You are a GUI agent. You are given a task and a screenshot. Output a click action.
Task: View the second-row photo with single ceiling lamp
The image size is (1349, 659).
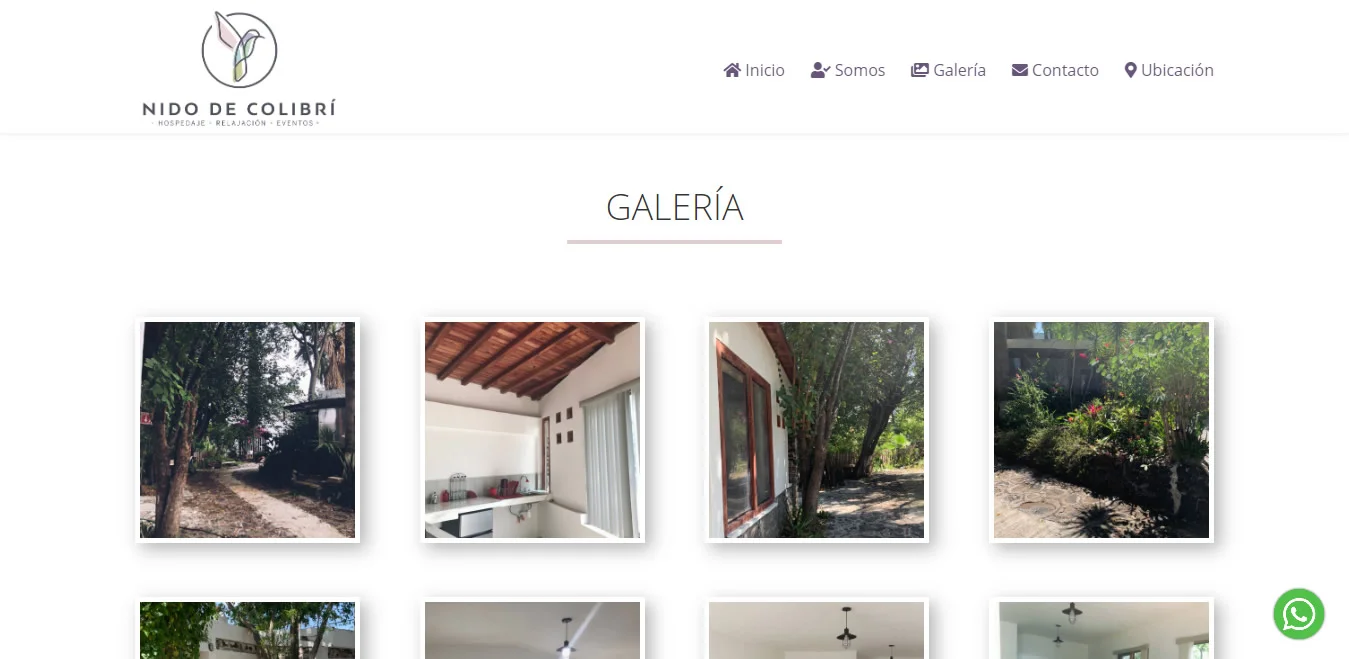(x=532, y=628)
